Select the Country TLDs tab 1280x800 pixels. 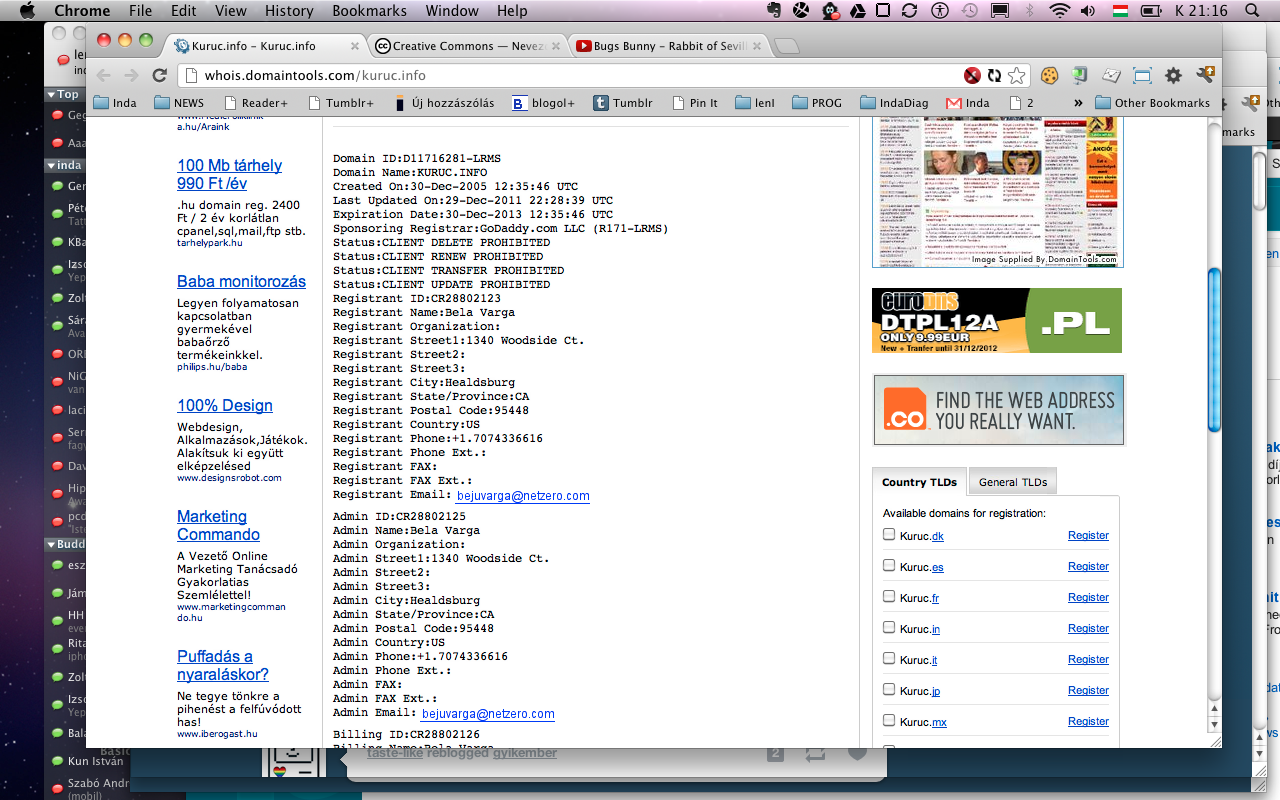point(919,482)
